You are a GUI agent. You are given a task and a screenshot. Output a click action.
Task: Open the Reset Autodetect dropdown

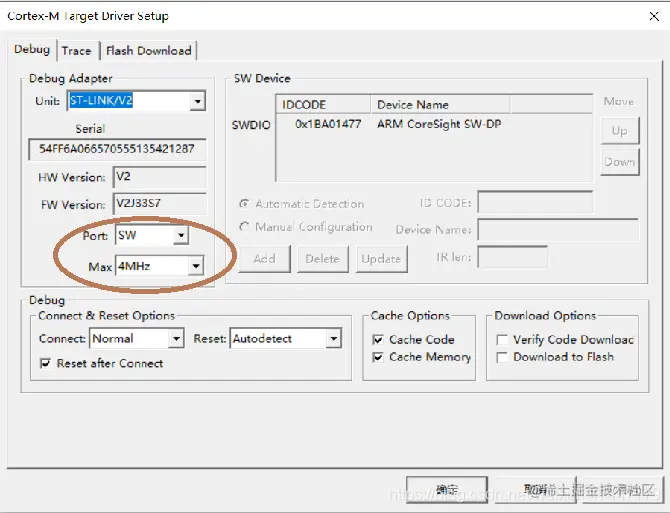pos(333,339)
